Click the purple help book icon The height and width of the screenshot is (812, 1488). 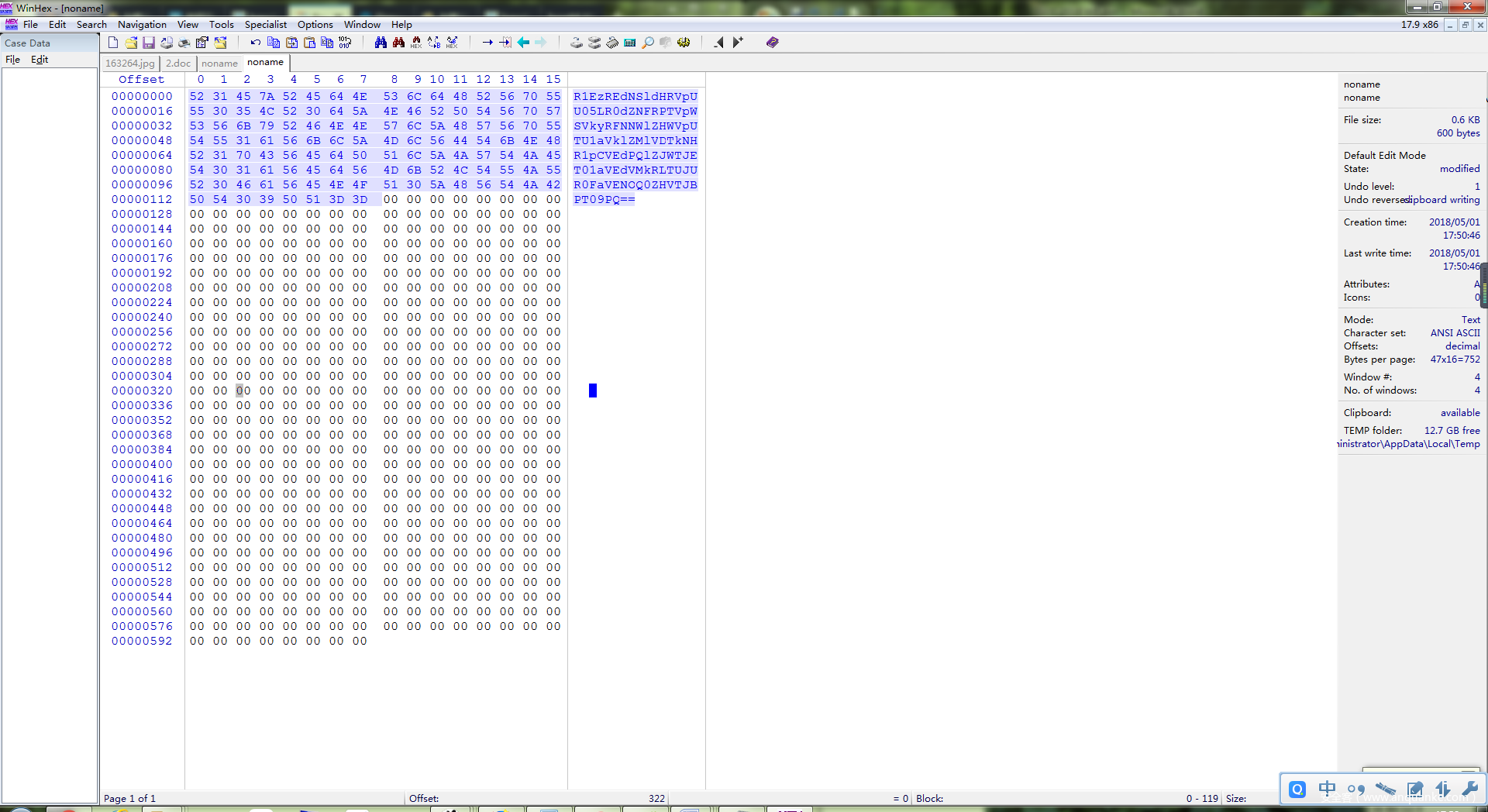point(773,43)
